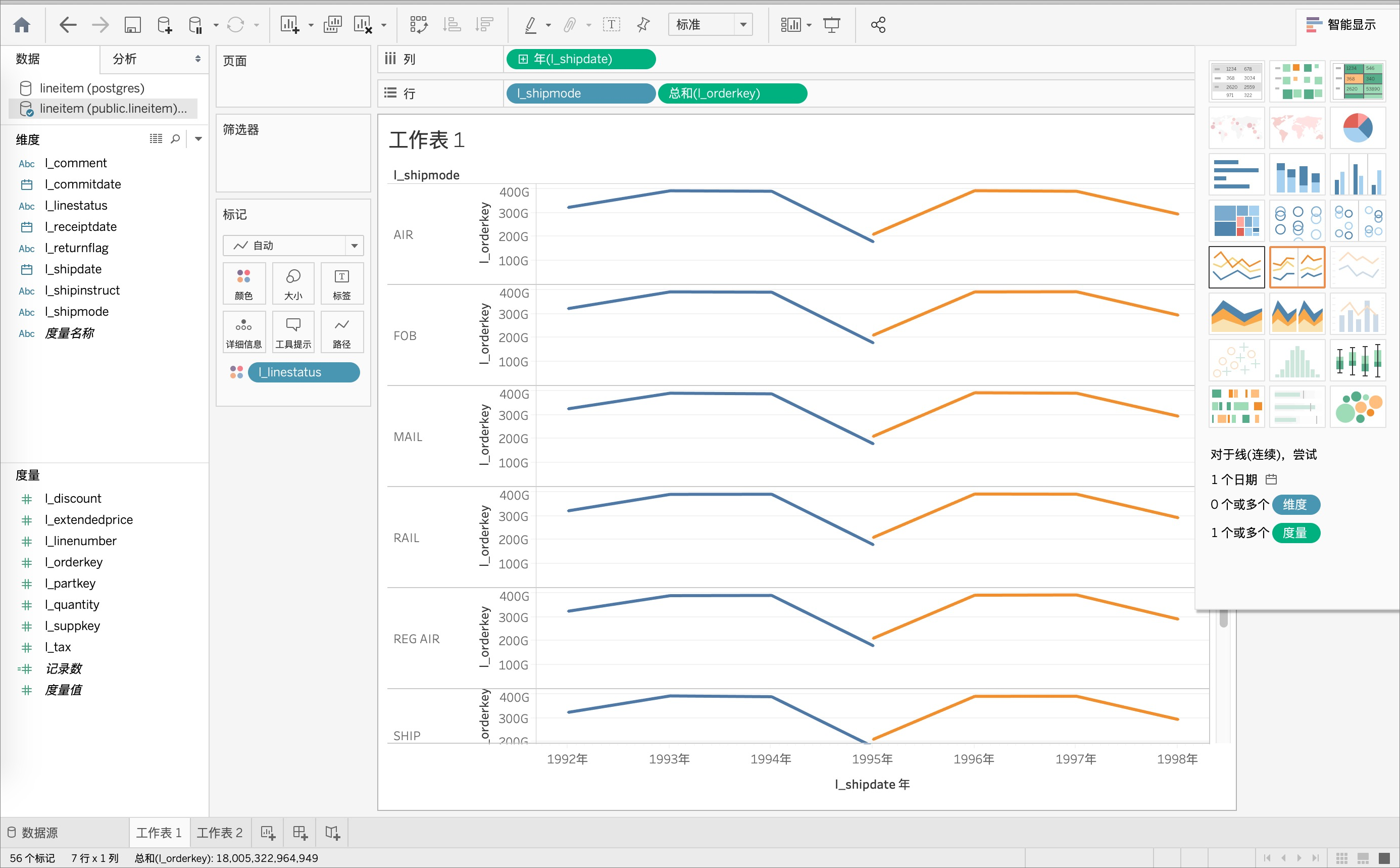Toggle show mark labels with the T icon
The height and width of the screenshot is (868, 1400).
pyautogui.click(x=612, y=24)
